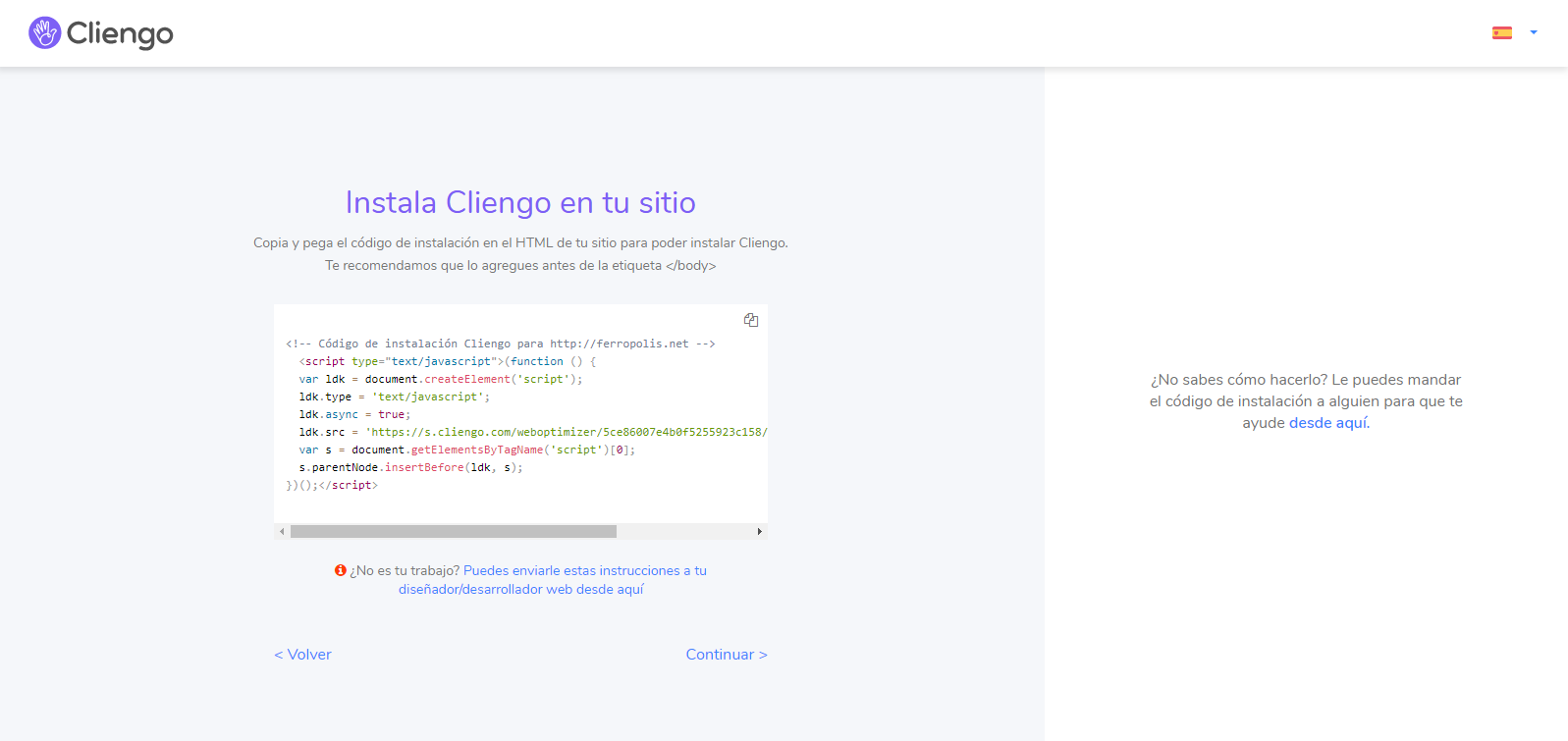Click the 'ldk.async = true;' code line
This screenshot has height=741, width=1568.
tap(354, 414)
